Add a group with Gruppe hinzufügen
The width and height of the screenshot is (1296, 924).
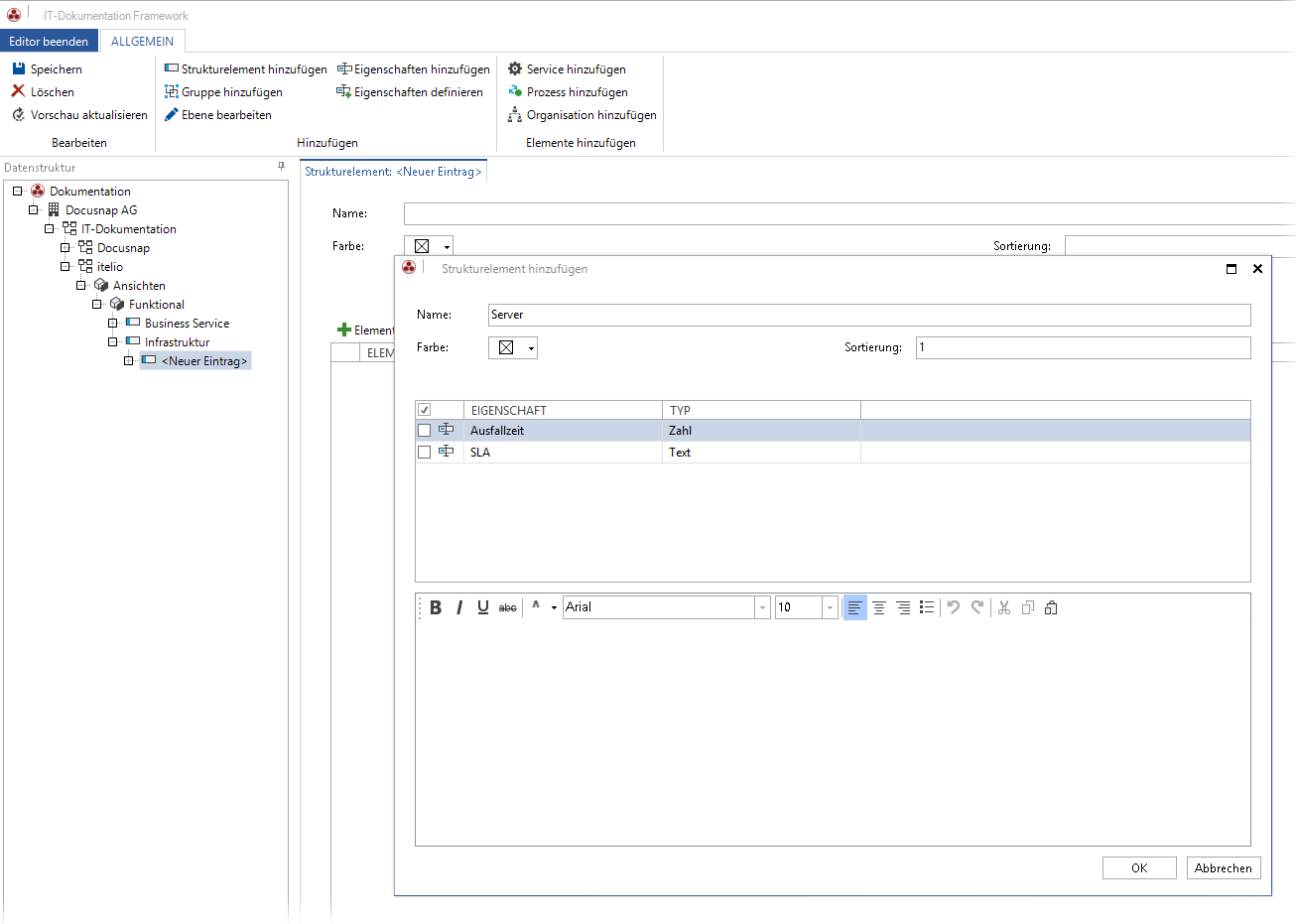(x=223, y=91)
